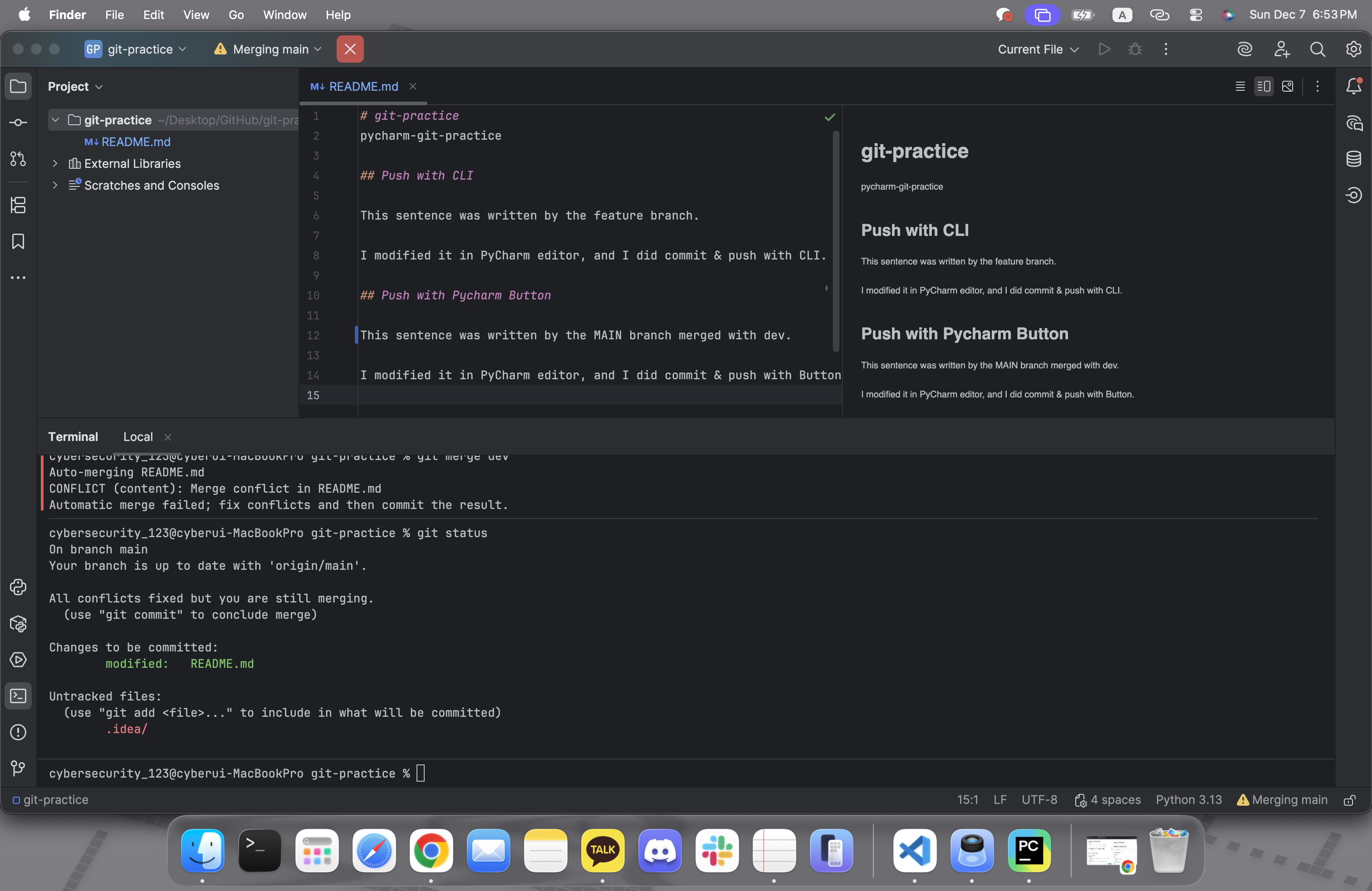Toggle read-only lock in status bar
Image resolution: width=1372 pixels, height=891 pixels.
[1349, 800]
